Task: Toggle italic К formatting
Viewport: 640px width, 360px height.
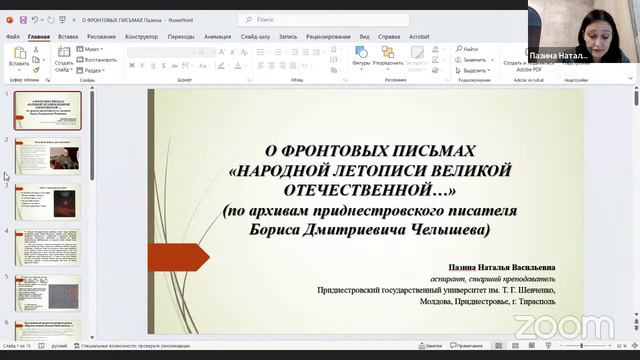Action: (x=142, y=66)
